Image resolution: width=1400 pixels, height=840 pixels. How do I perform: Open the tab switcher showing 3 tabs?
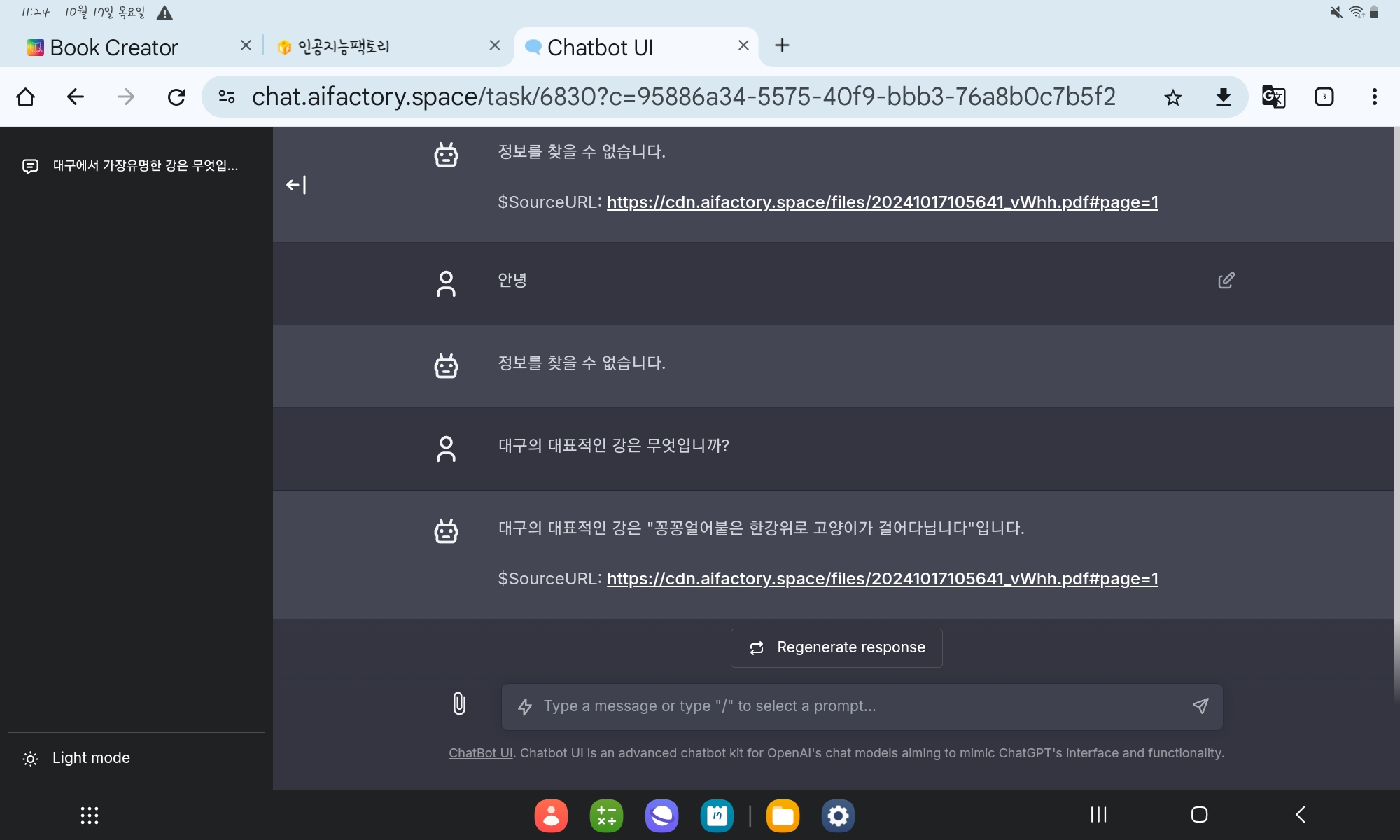pos(1324,97)
